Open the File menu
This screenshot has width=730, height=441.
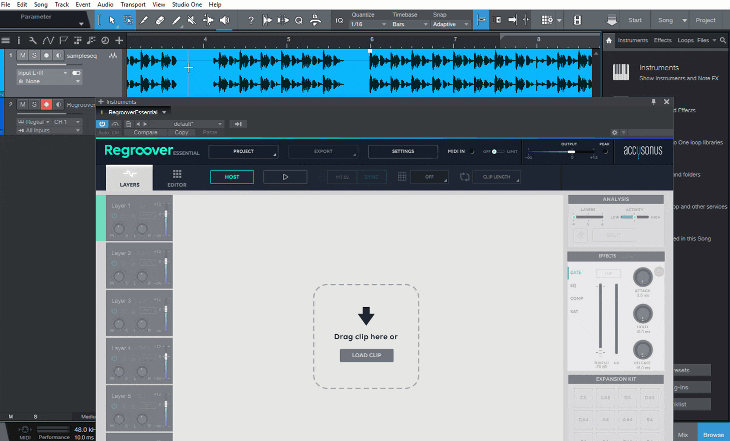click(6, 4)
